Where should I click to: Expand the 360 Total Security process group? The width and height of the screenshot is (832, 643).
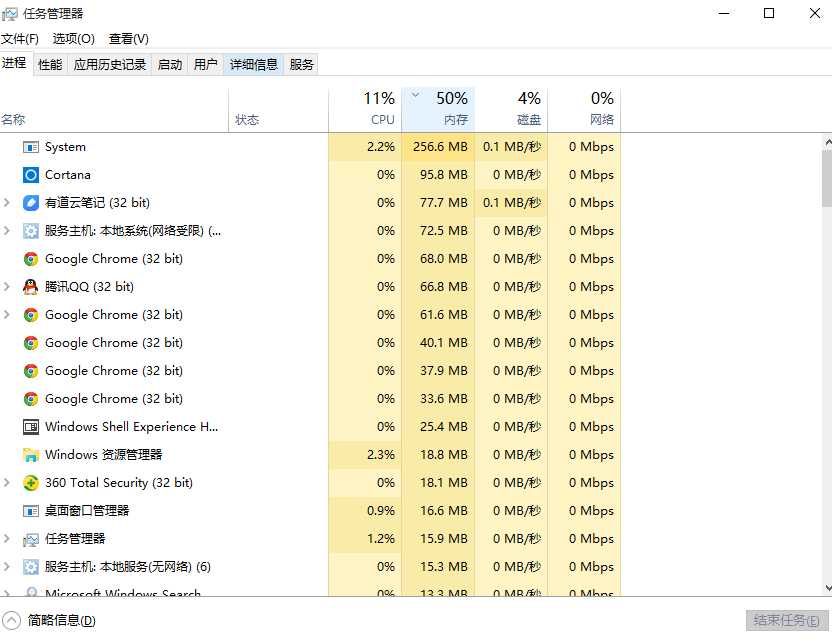pyautogui.click(x=7, y=483)
